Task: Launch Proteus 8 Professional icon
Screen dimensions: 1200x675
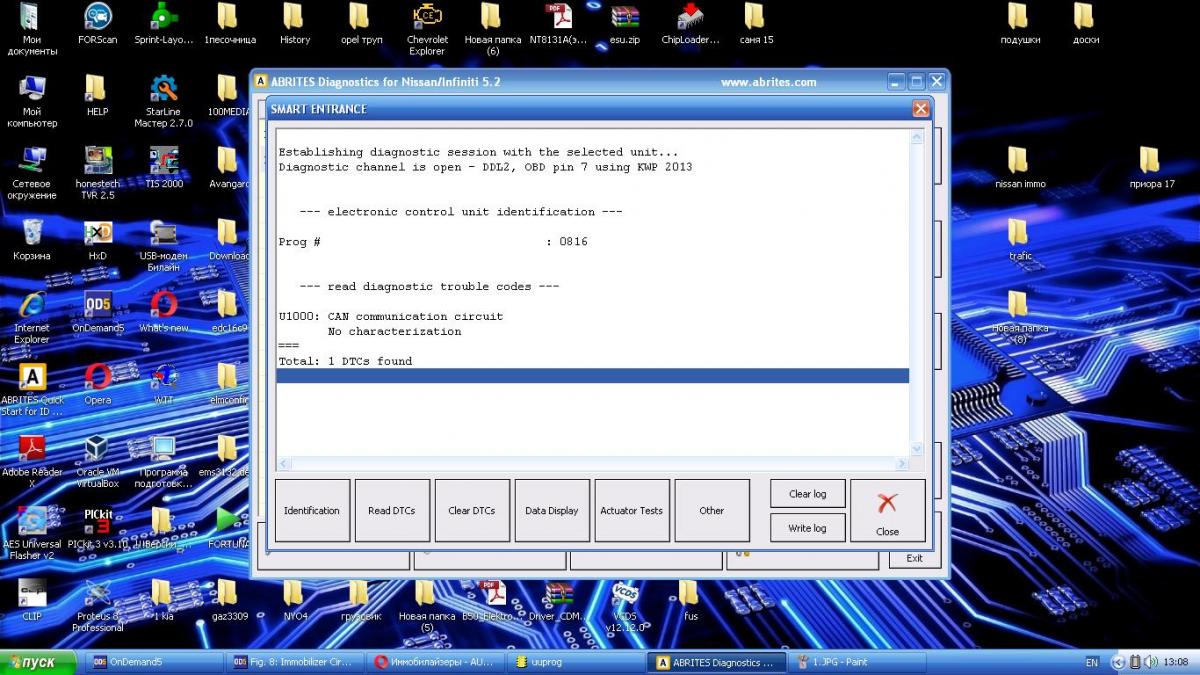Action: click(x=97, y=605)
